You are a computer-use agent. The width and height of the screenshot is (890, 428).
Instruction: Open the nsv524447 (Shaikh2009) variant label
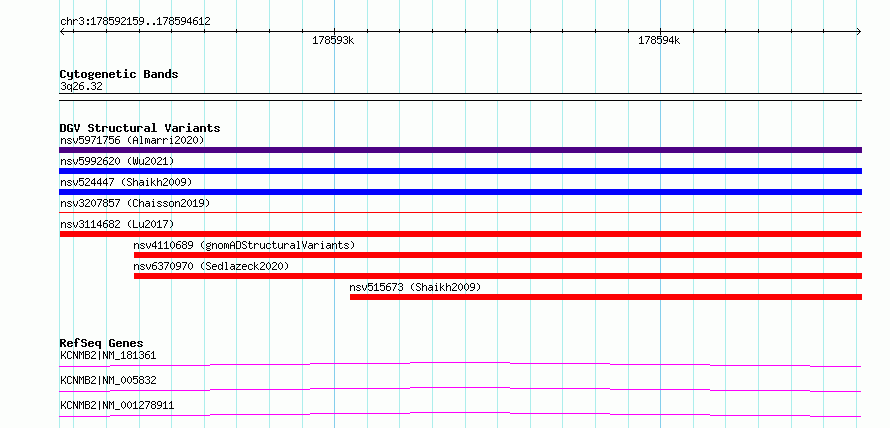[126, 182]
